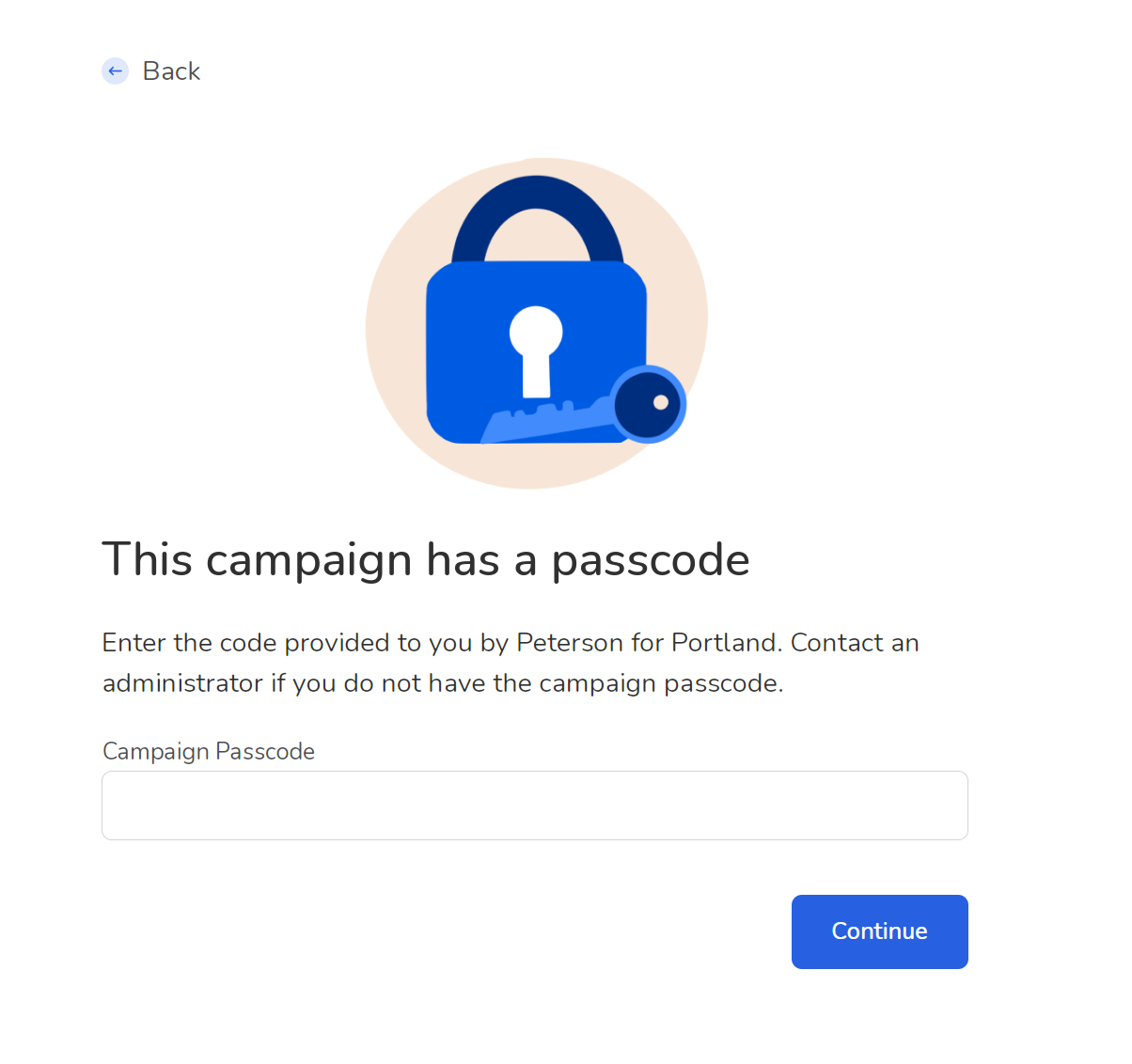Click the 'This campaign has a passcode' heading
The width and height of the screenshot is (1132, 1064).
coord(426,560)
